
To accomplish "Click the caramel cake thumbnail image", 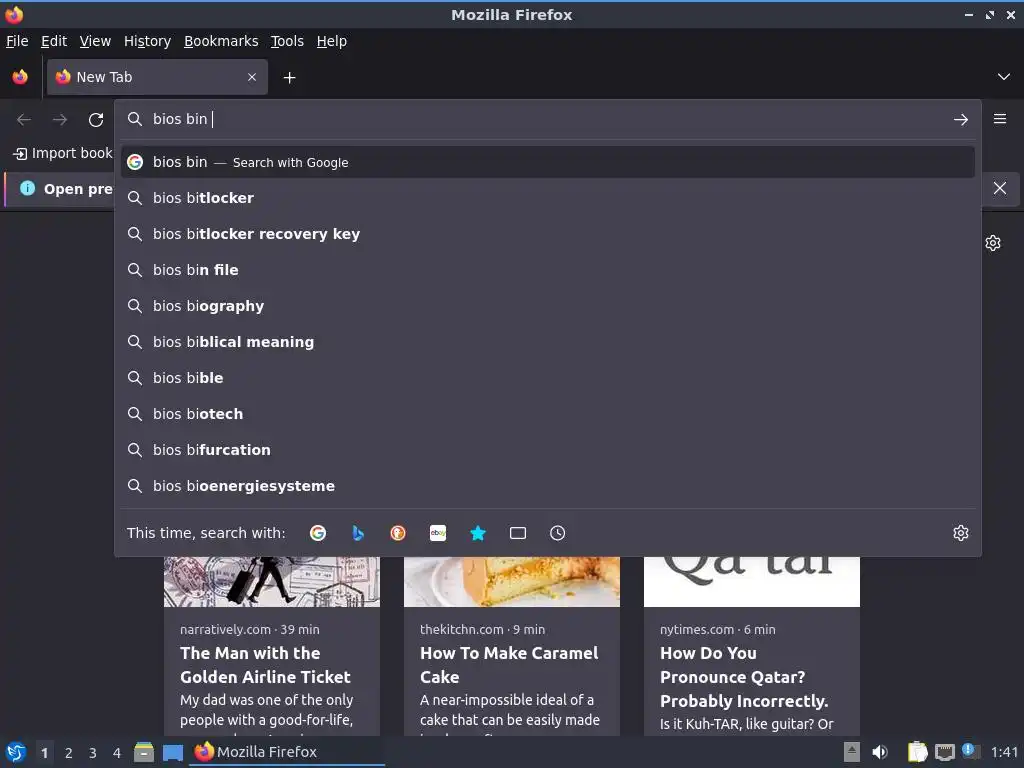I will [x=512, y=581].
